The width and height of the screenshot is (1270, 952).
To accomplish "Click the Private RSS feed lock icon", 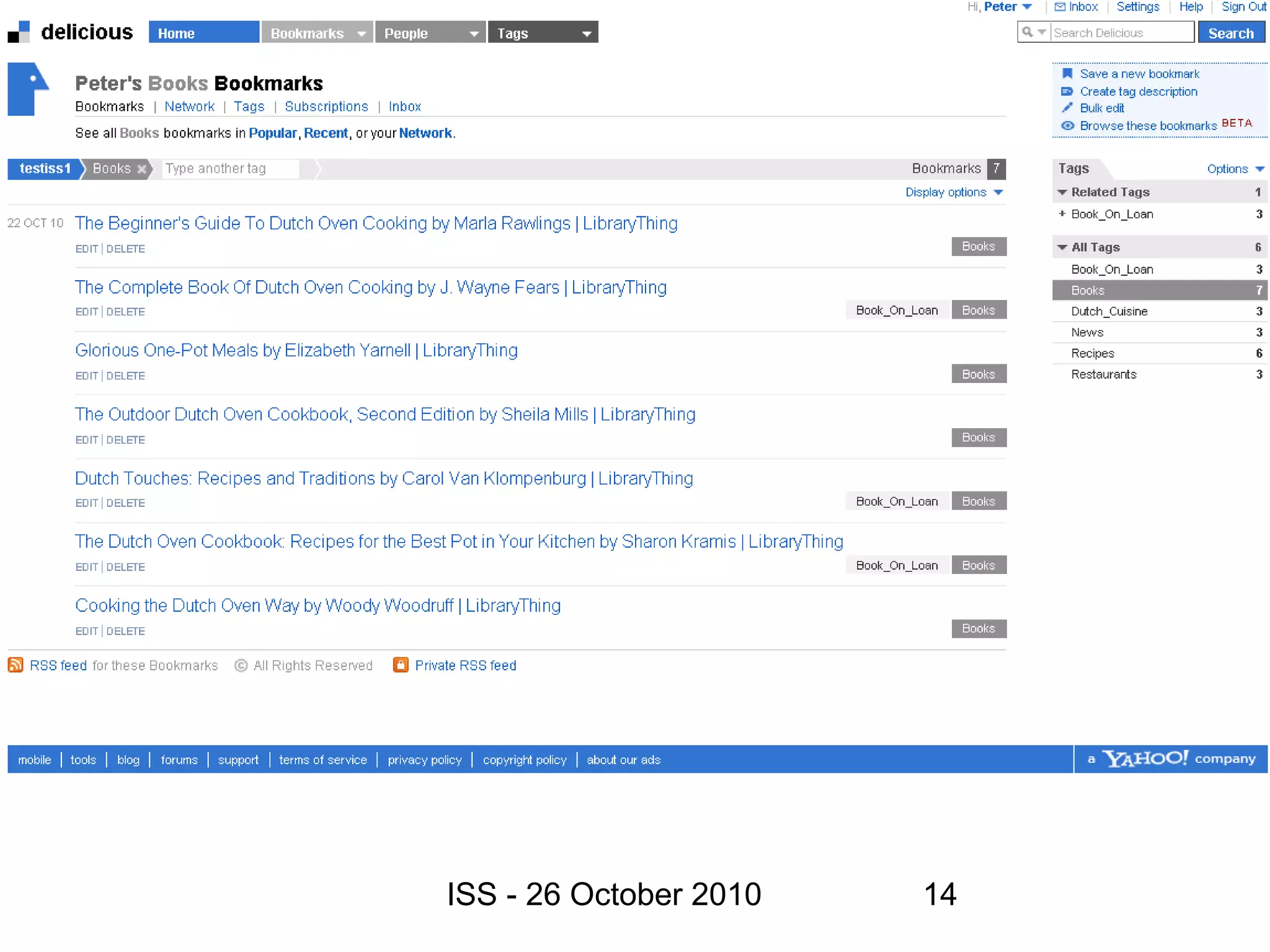I will pyautogui.click(x=401, y=665).
